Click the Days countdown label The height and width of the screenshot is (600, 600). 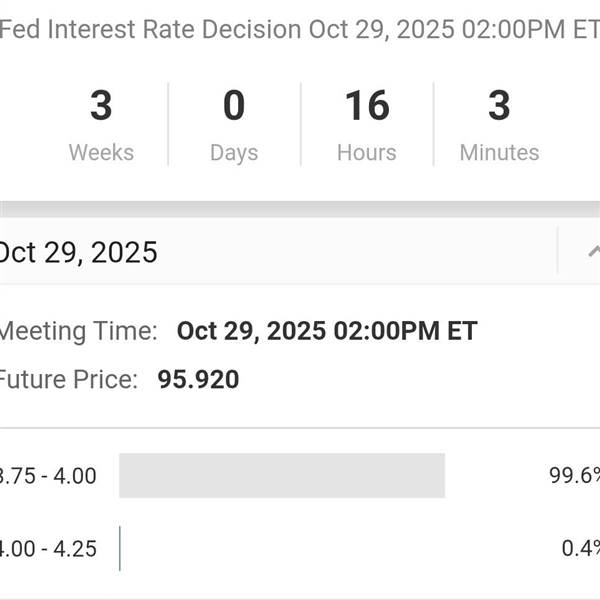234,153
